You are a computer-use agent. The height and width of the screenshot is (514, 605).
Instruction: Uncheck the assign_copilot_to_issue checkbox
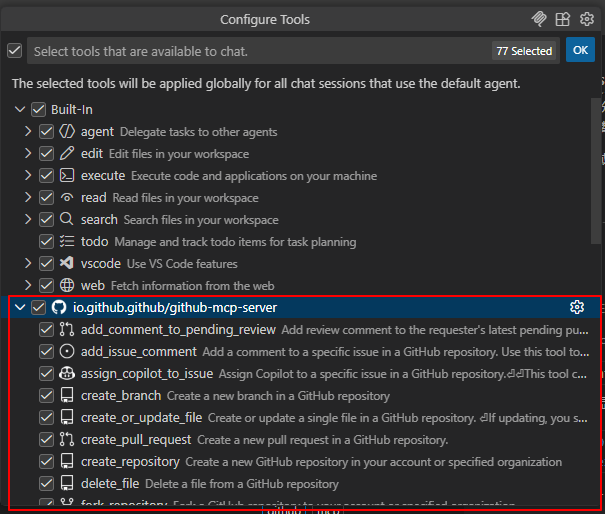46,374
